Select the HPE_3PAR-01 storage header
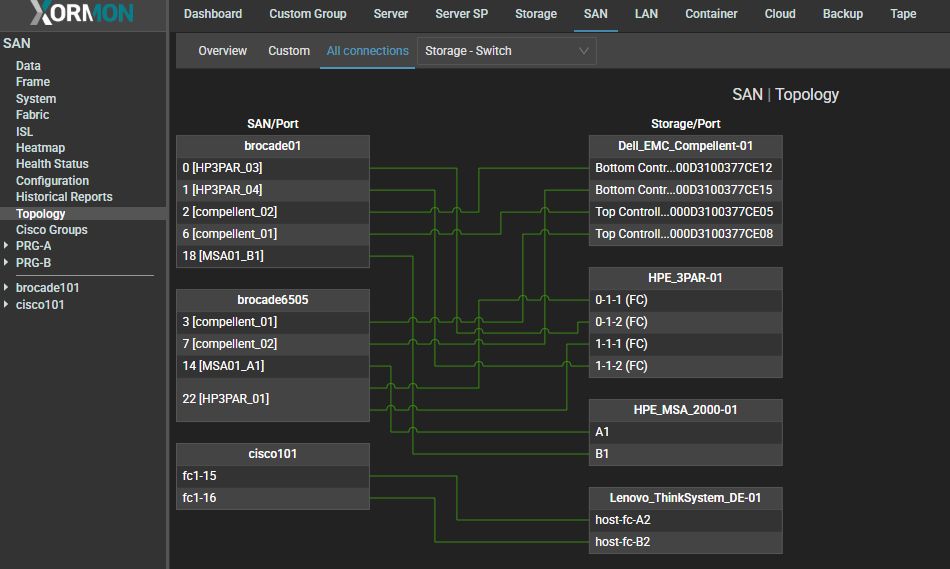 [x=685, y=277]
